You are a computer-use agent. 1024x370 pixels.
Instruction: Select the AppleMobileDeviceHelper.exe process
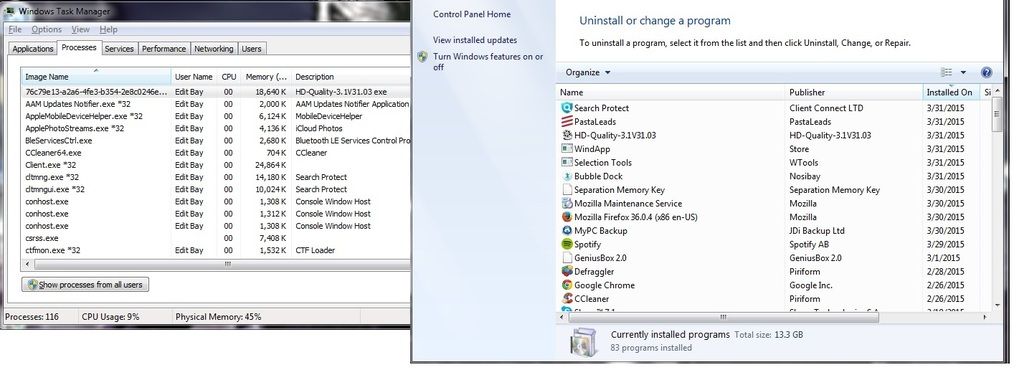click(x=217, y=116)
